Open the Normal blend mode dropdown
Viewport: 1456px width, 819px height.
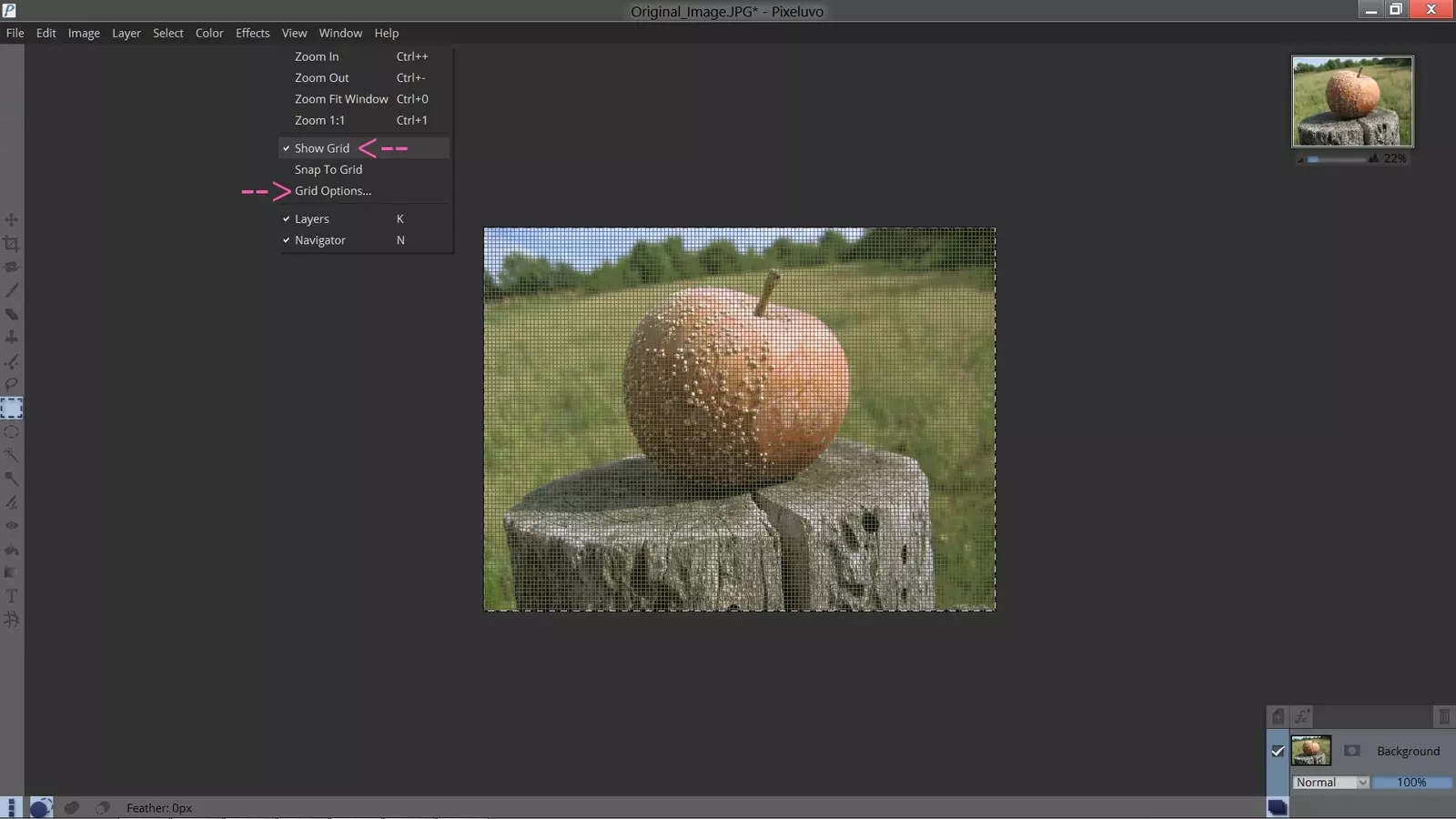[x=1330, y=783]
